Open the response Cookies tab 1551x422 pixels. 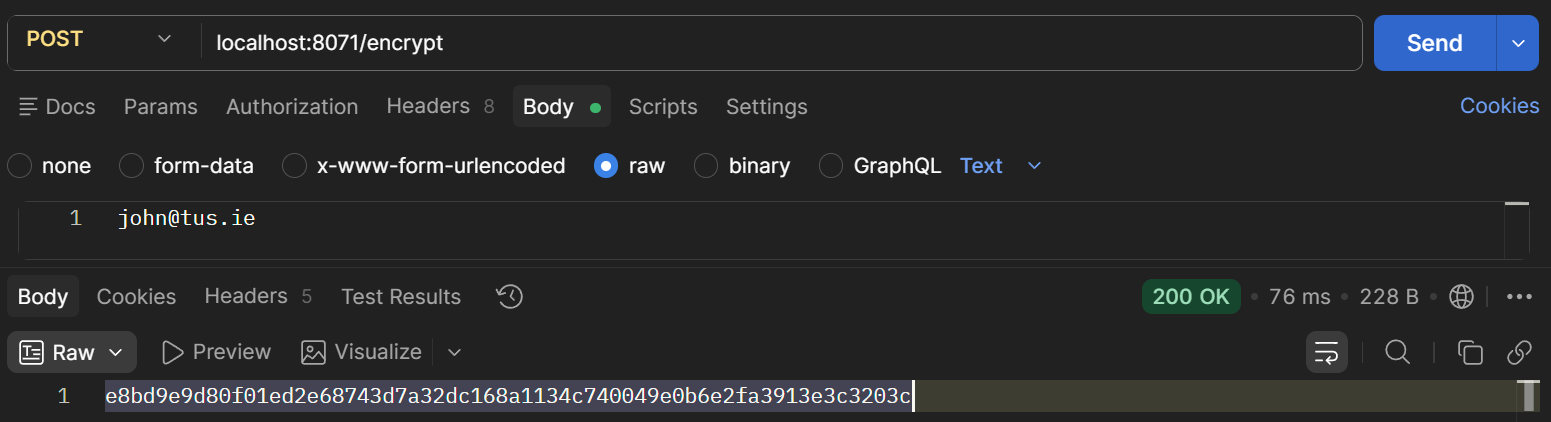click(x=136, y=297)
